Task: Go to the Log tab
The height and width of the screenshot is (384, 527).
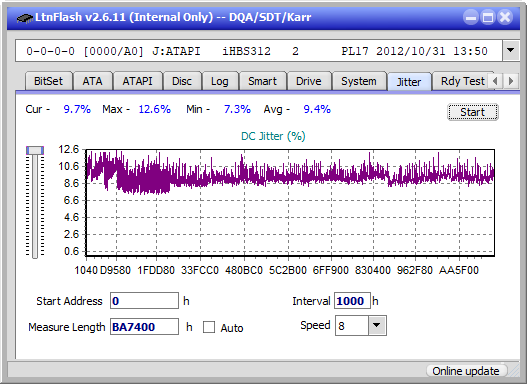Action: pos(219,81)
